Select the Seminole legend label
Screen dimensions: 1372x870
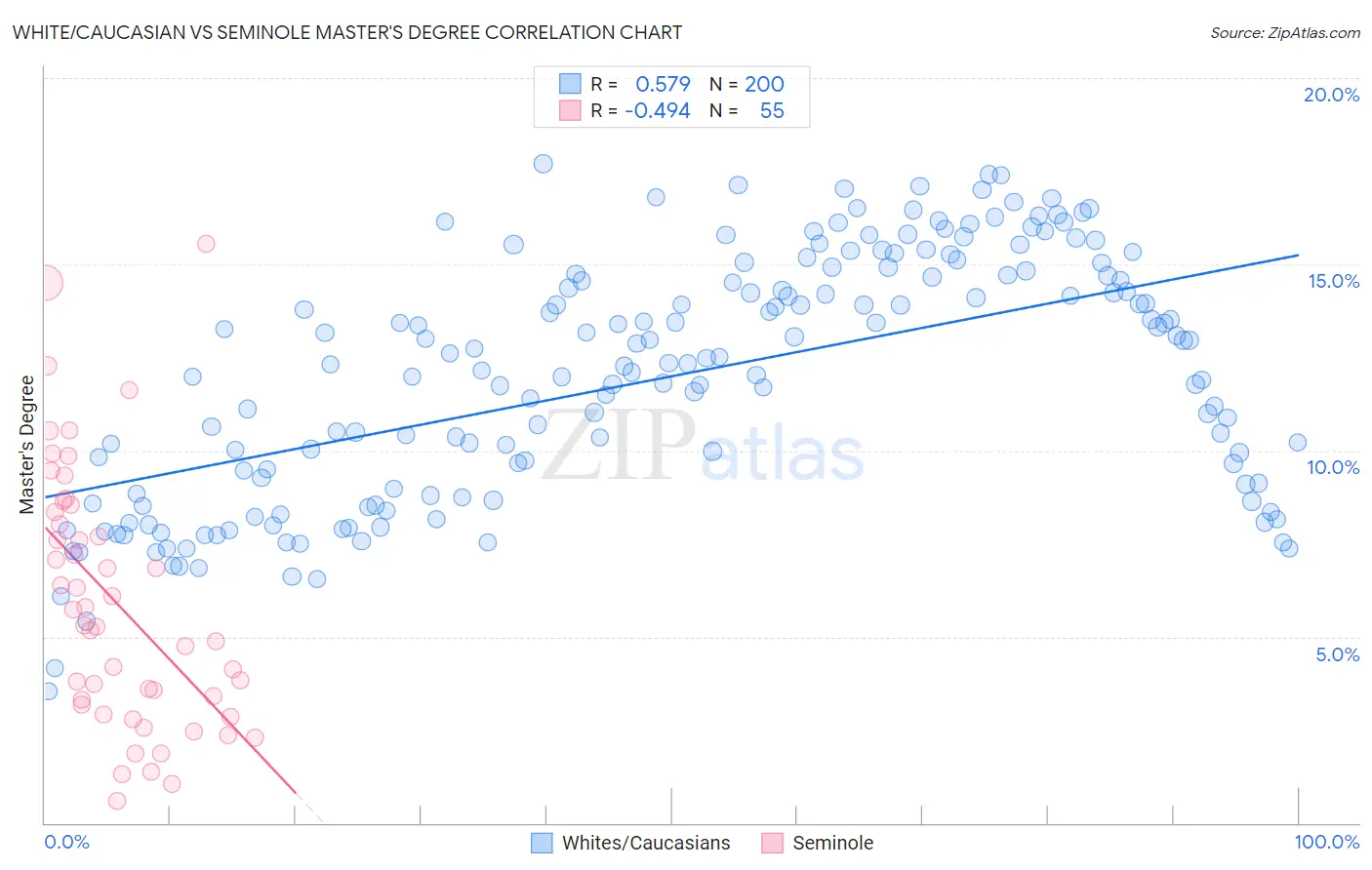point(832,843)
